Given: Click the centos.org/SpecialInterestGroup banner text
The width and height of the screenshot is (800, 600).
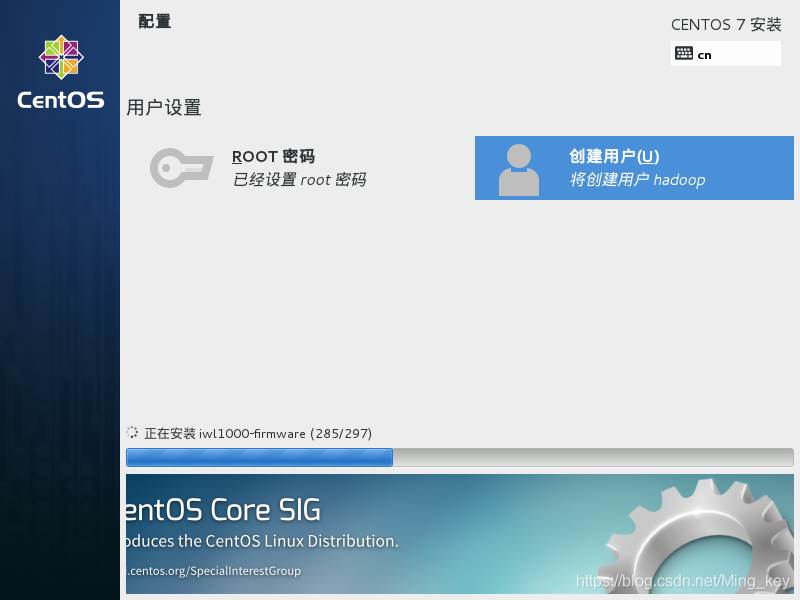Looking at the screenshot, I should pos(214,570).
